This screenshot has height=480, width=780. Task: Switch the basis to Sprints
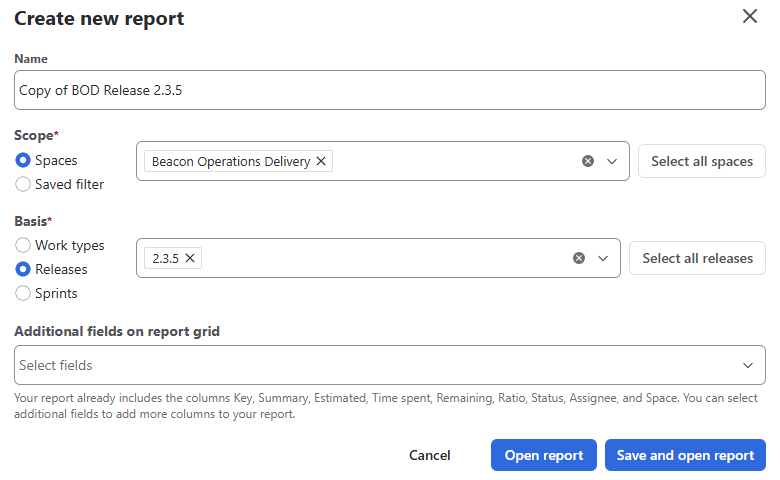(23, 293)
